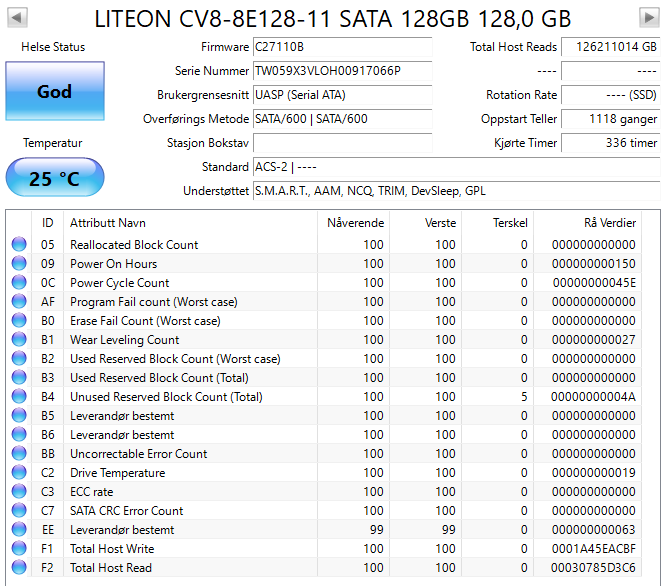Click the Nåverende column header

353,223
